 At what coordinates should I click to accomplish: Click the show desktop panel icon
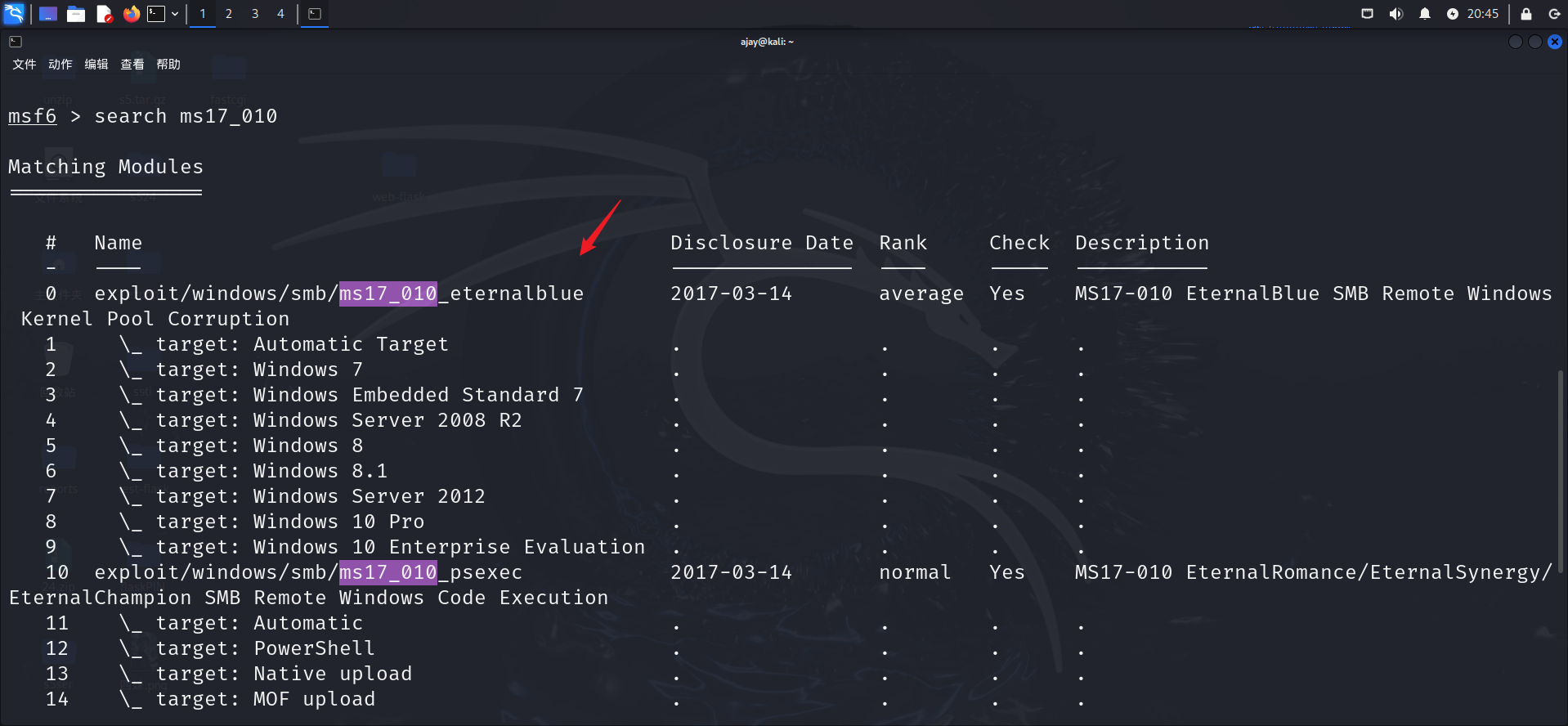[48, 14]
